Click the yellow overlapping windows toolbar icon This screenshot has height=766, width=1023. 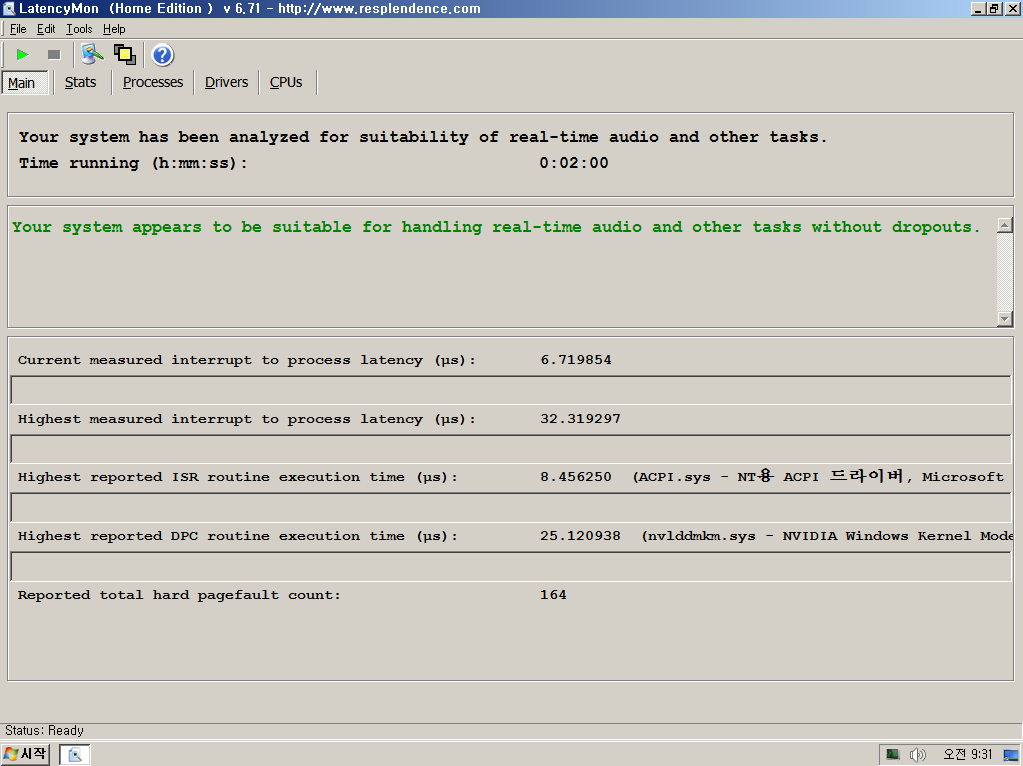click(x=125, y=55)
